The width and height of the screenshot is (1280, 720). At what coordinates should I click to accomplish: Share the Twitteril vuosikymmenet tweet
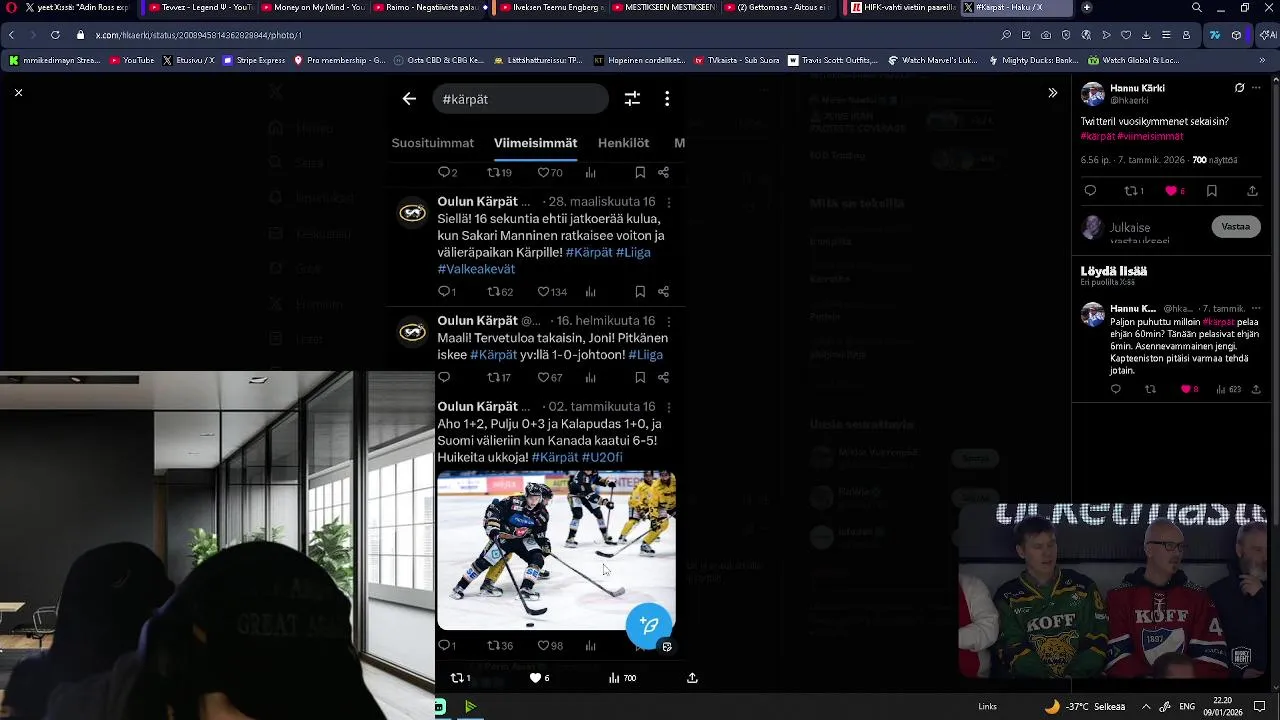point(1252,191)
